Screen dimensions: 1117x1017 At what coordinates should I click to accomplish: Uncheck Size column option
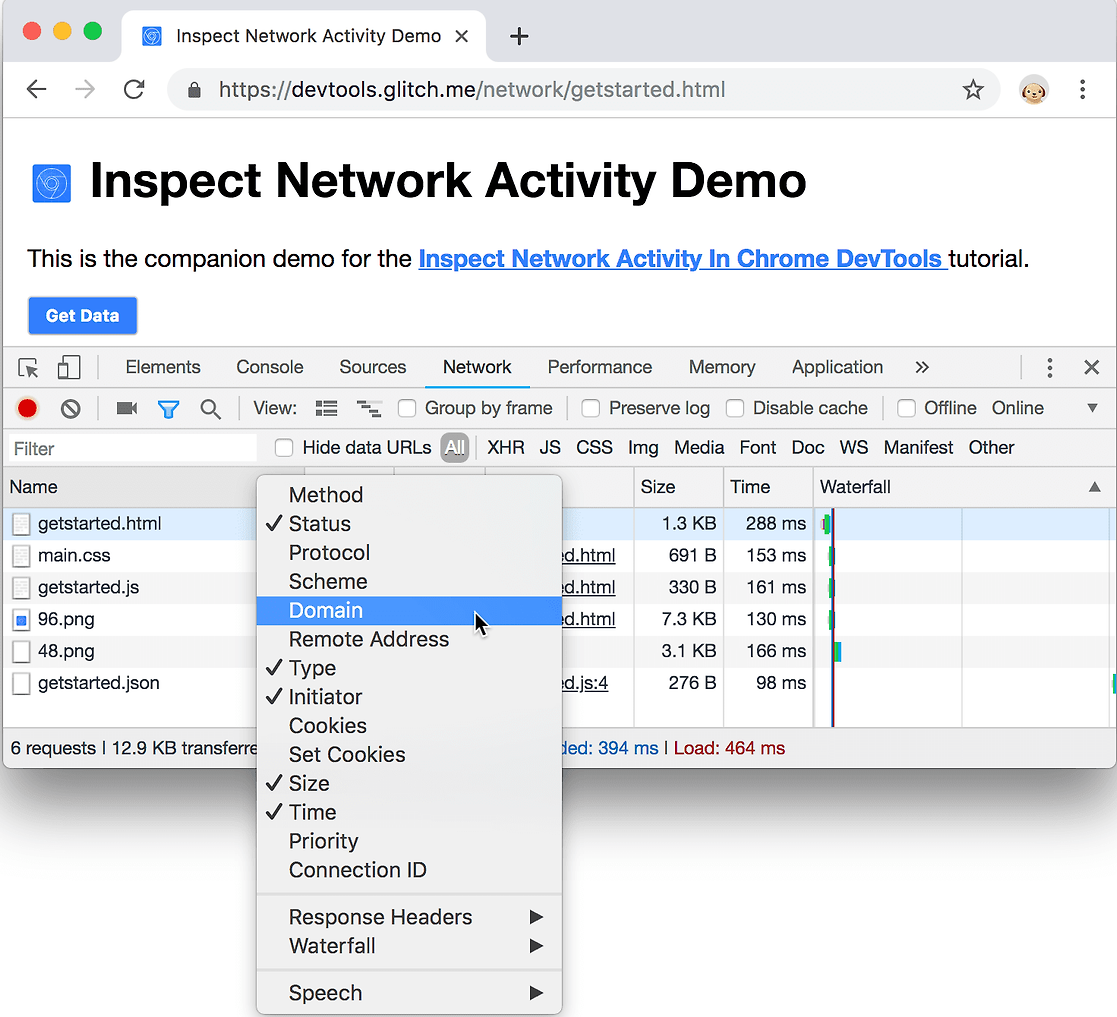click(x=409, y=783)
